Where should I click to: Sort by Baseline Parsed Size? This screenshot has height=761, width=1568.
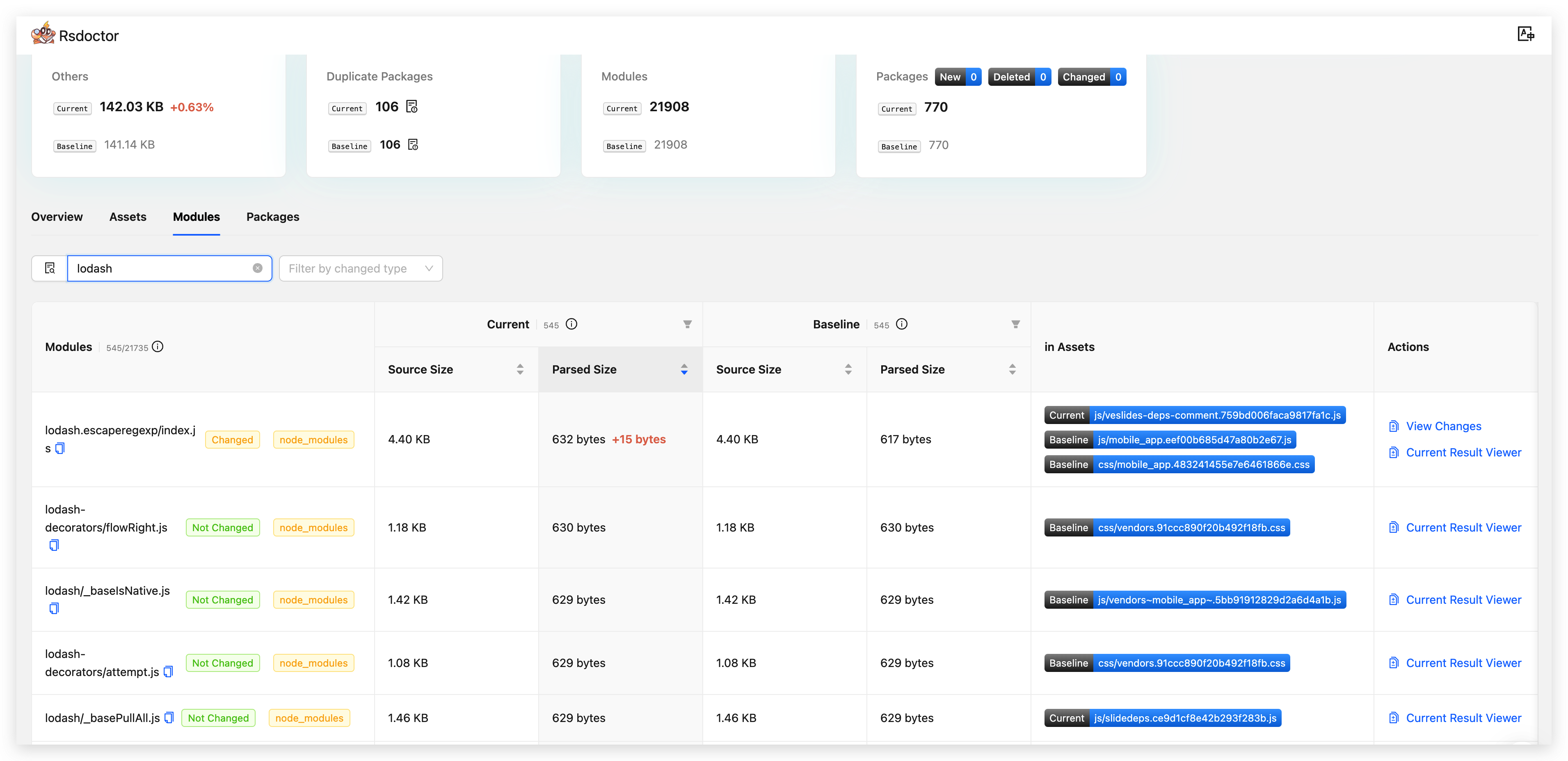click(x=1012, y=369)
